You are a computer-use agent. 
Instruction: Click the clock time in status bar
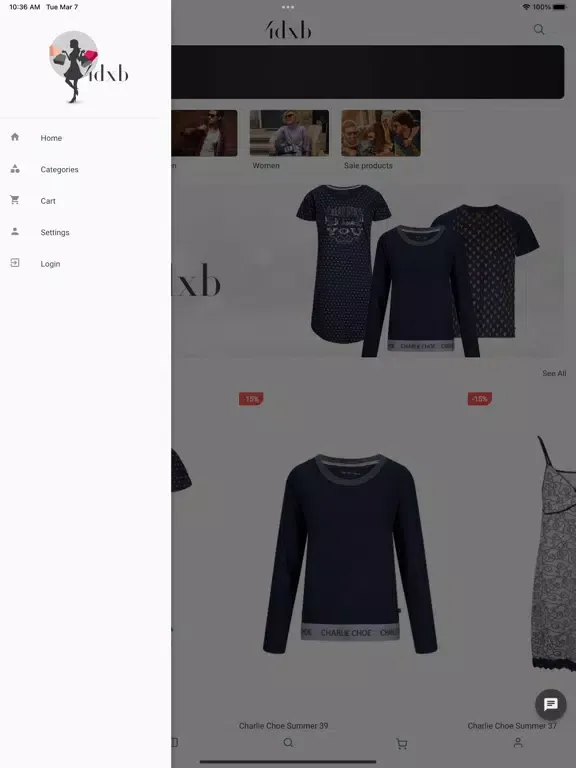coord(24,7)
